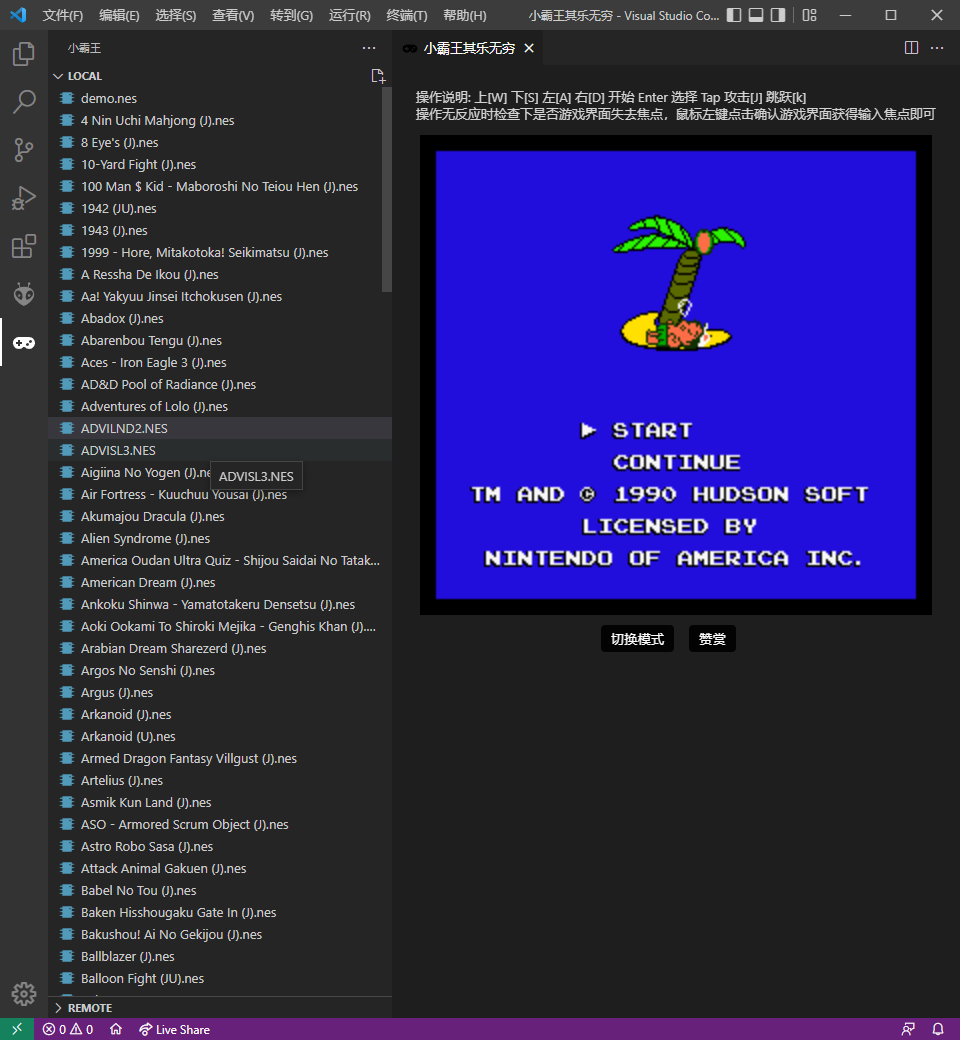This screenshot has width=960, height=1040.
Task: Select Akumajou Dracula (J).nes
Action: (x=220, y=516)
